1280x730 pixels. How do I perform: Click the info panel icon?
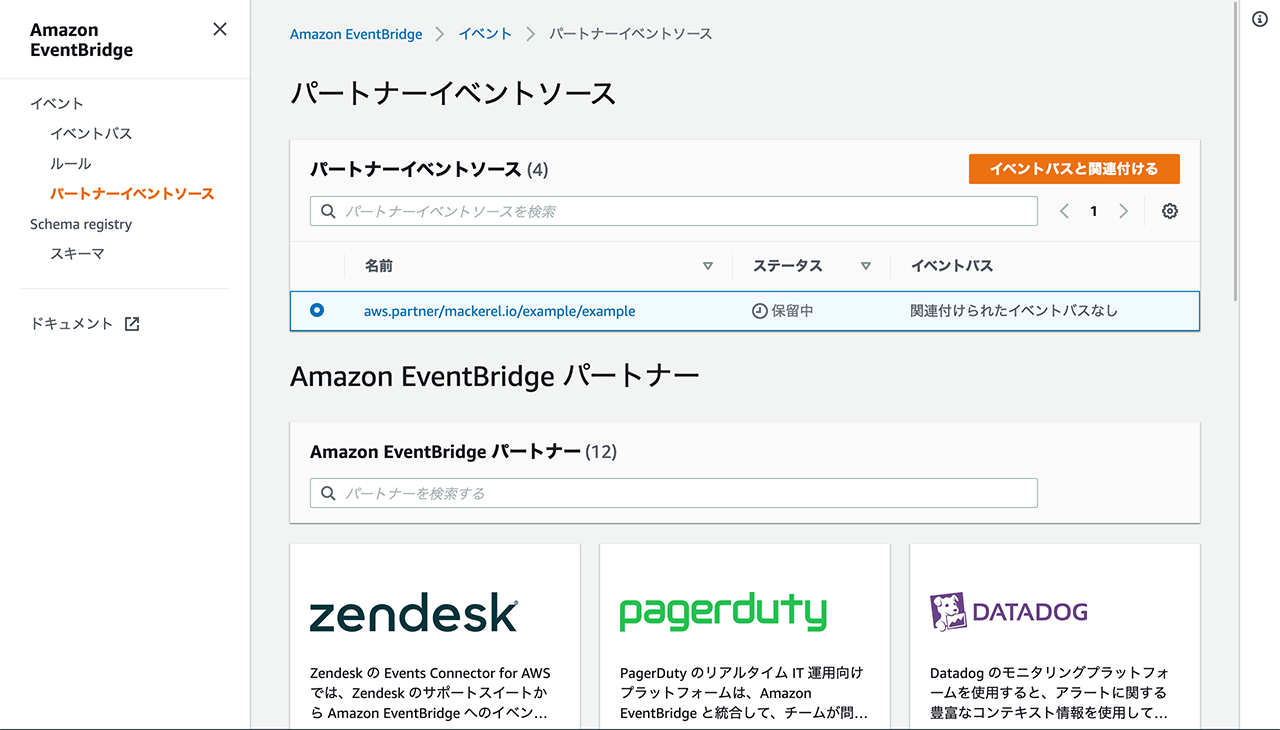(x=1260, y=19)
